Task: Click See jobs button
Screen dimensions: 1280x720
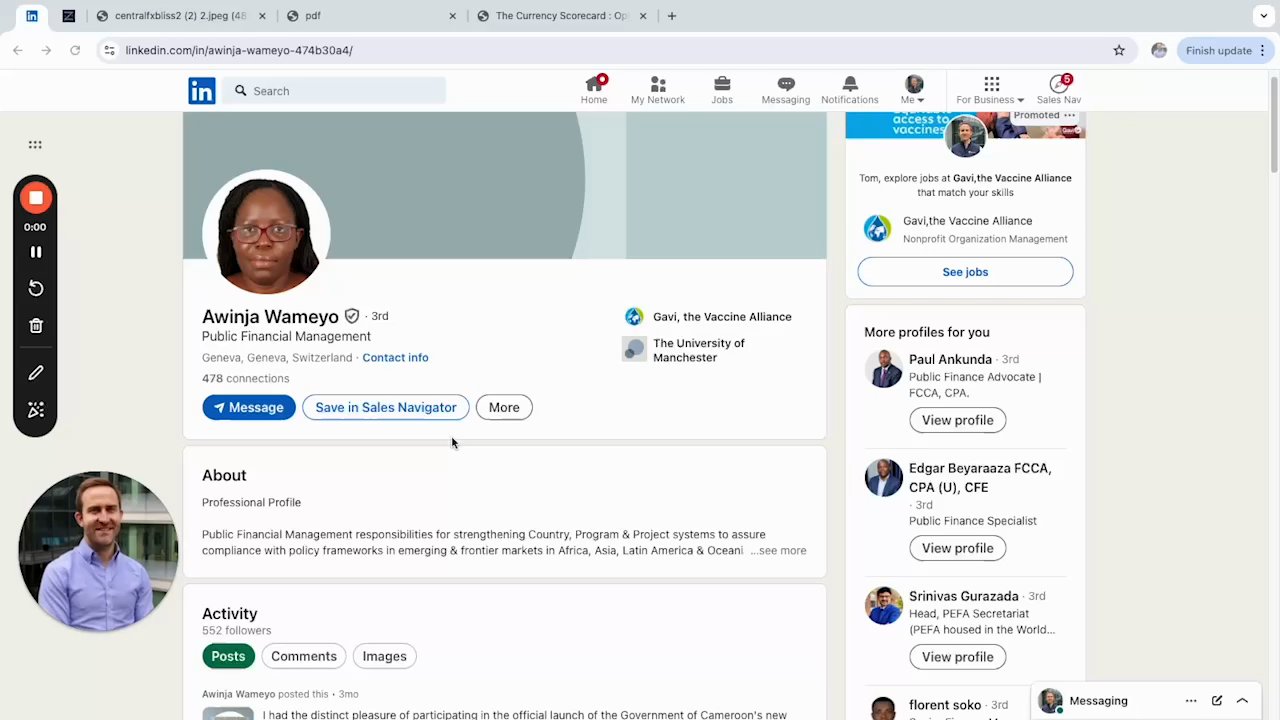Action: coord(965,272)
